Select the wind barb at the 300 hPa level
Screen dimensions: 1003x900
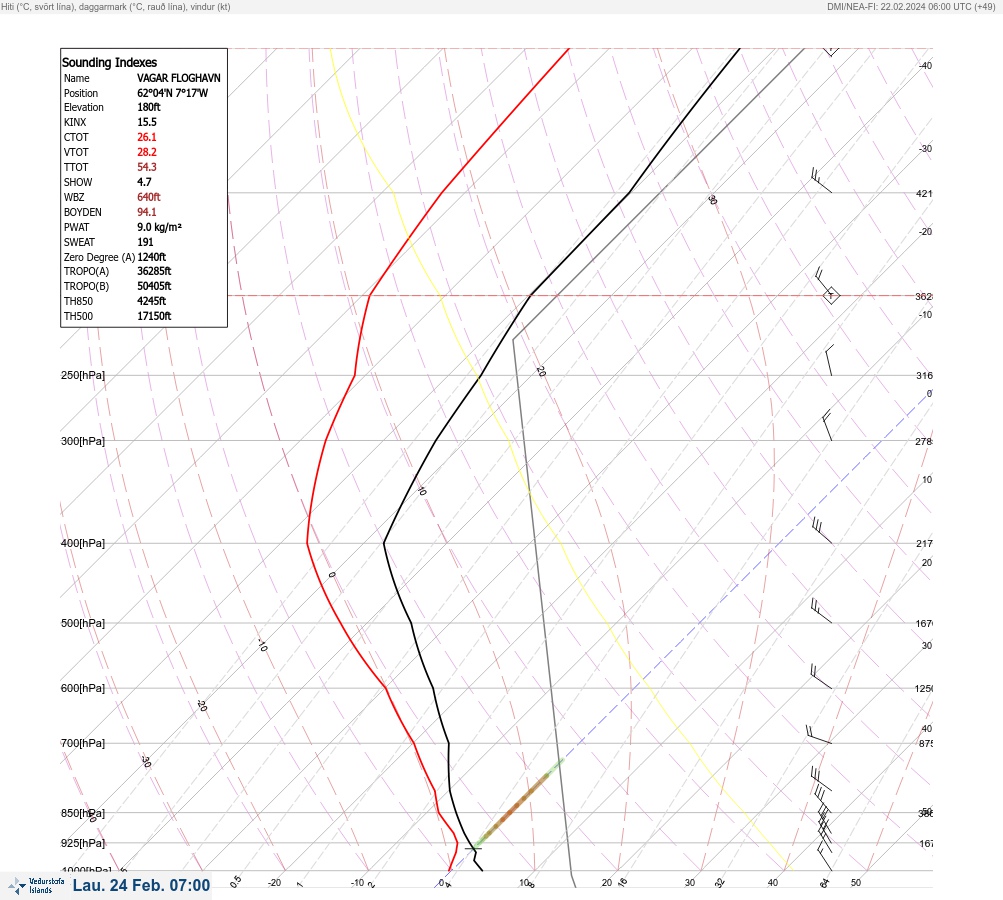pos(826,425)
